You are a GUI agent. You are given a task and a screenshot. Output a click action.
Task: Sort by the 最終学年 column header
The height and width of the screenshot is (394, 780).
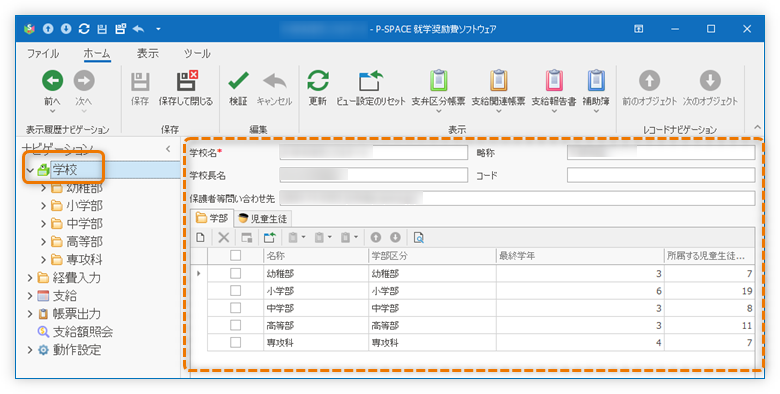(580, 256)
